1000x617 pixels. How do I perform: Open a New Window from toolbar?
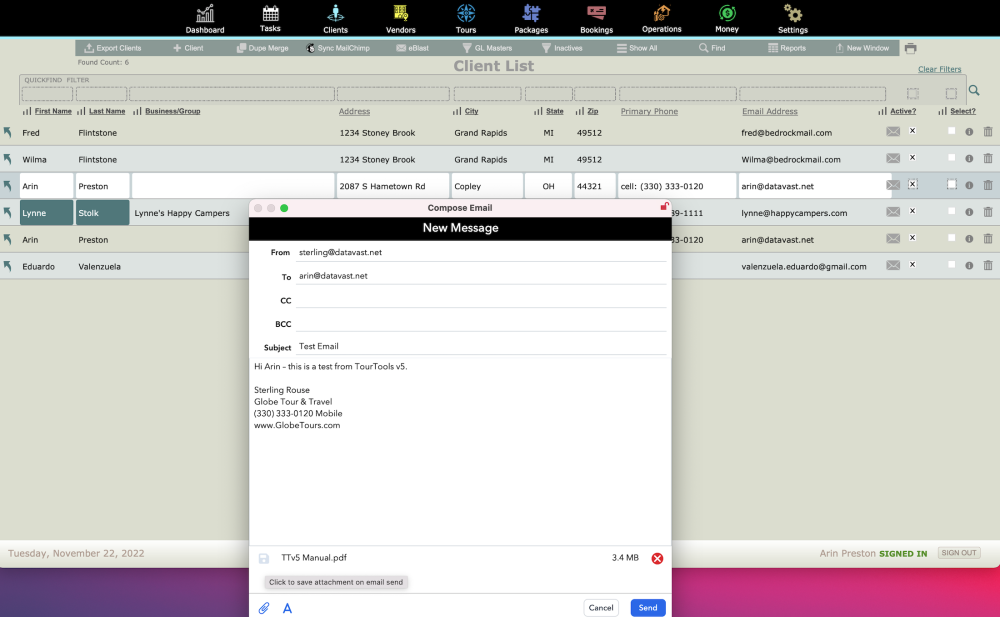pos(862,48)
